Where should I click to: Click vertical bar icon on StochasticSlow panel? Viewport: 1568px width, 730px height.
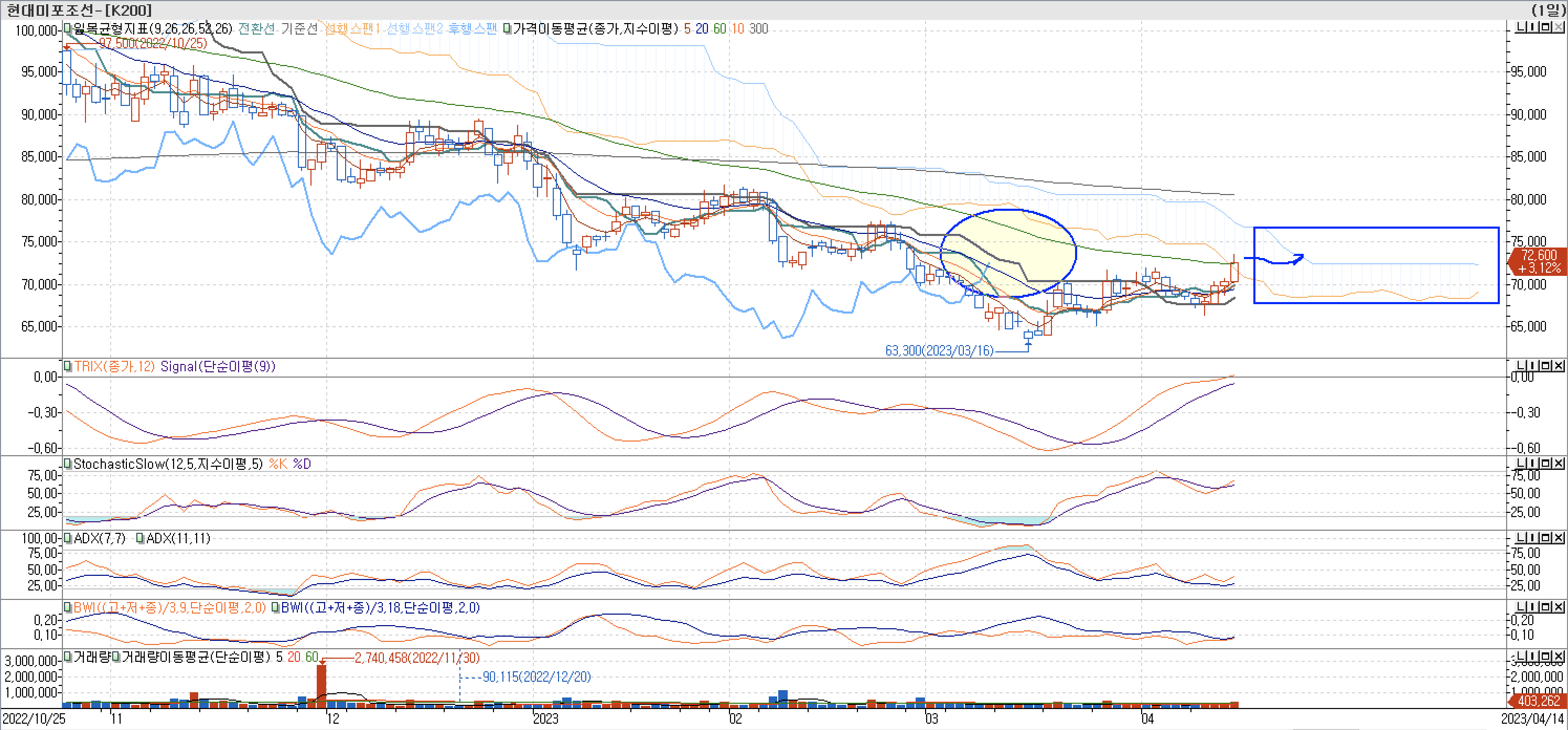(1533, 464)
